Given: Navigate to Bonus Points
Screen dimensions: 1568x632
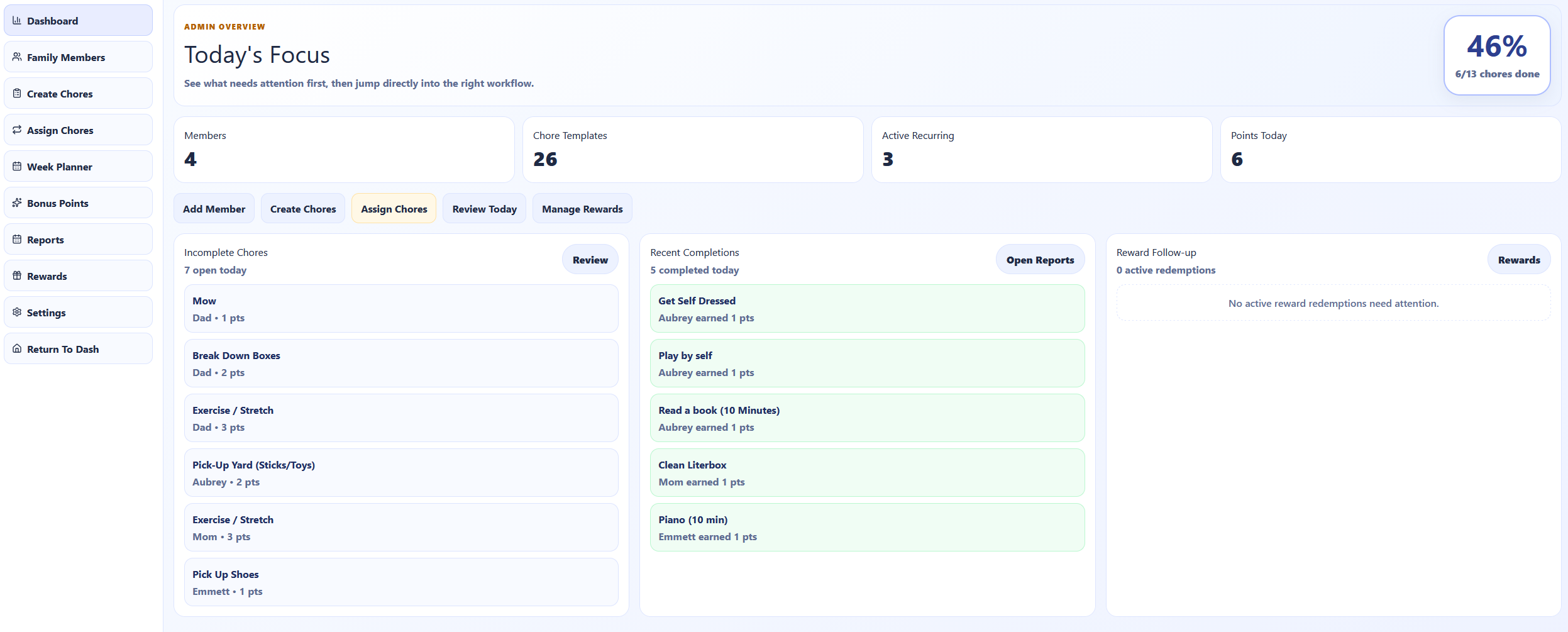Looking at the screenshot, I should point(78,203).
